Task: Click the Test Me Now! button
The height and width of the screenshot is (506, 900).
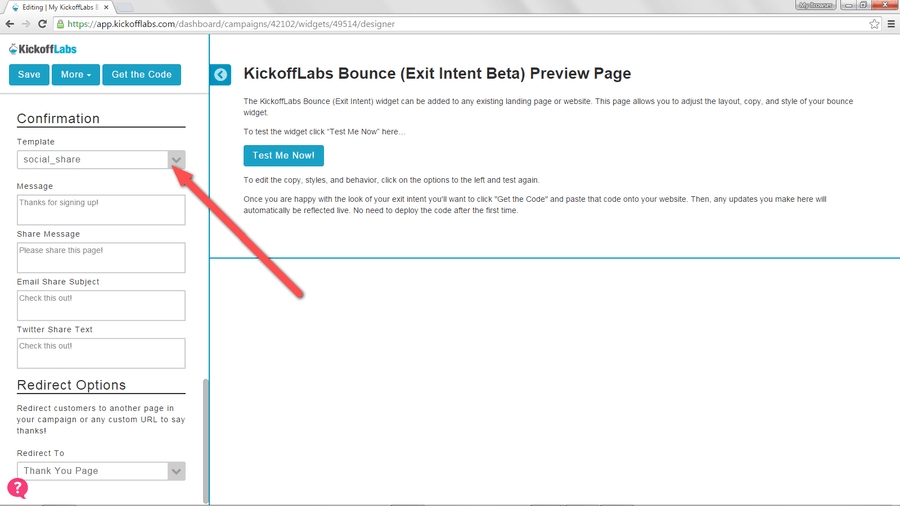Action: (x=284, y=155)
